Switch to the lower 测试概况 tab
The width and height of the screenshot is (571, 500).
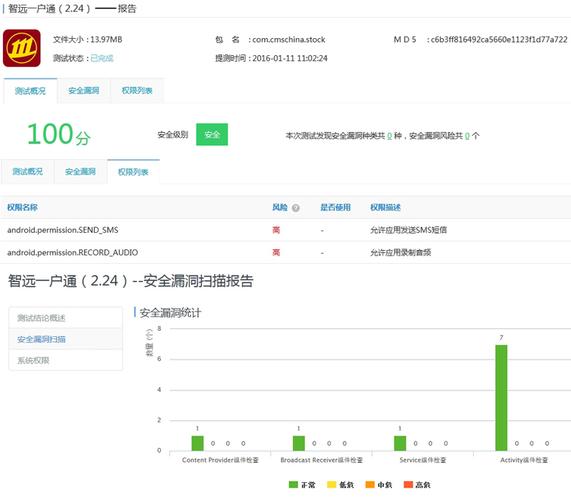tap(28, 172)
